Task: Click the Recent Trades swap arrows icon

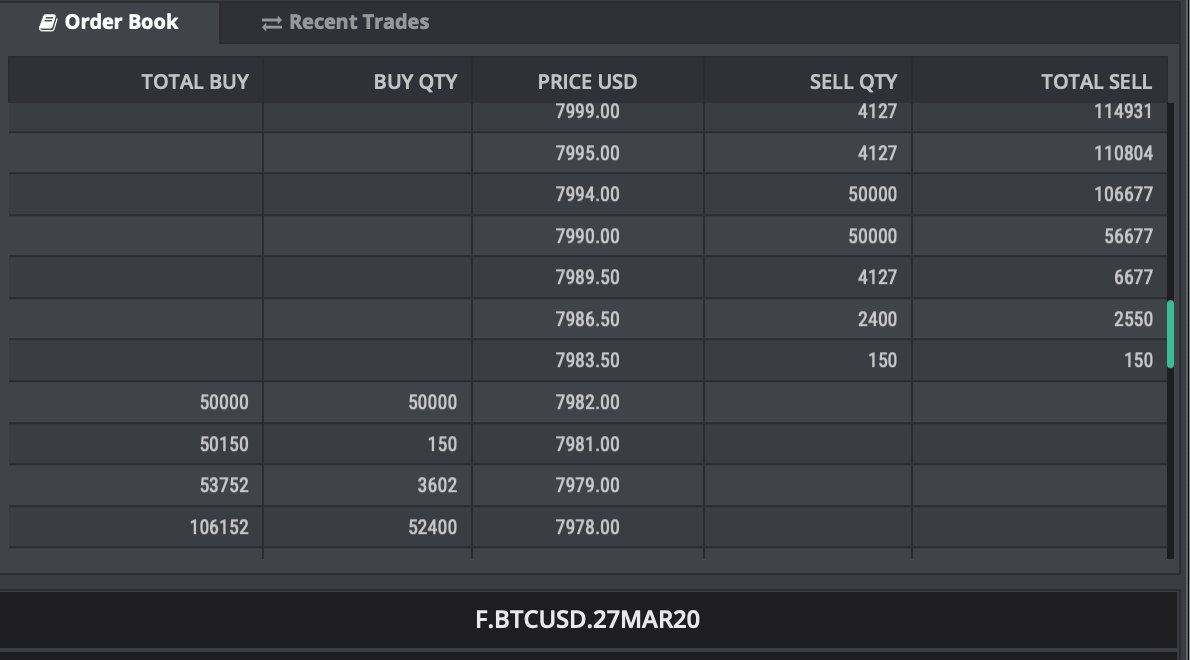Action: point(271,24)
